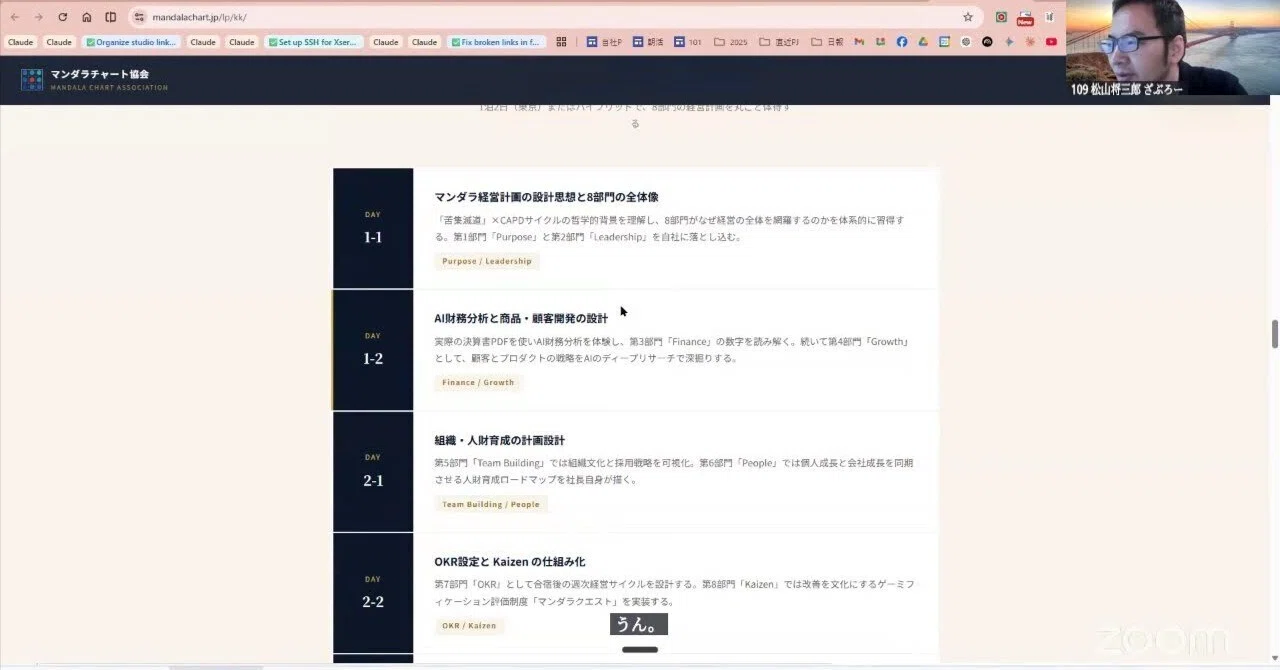Bookmark this page with the star

coord(967,17)
